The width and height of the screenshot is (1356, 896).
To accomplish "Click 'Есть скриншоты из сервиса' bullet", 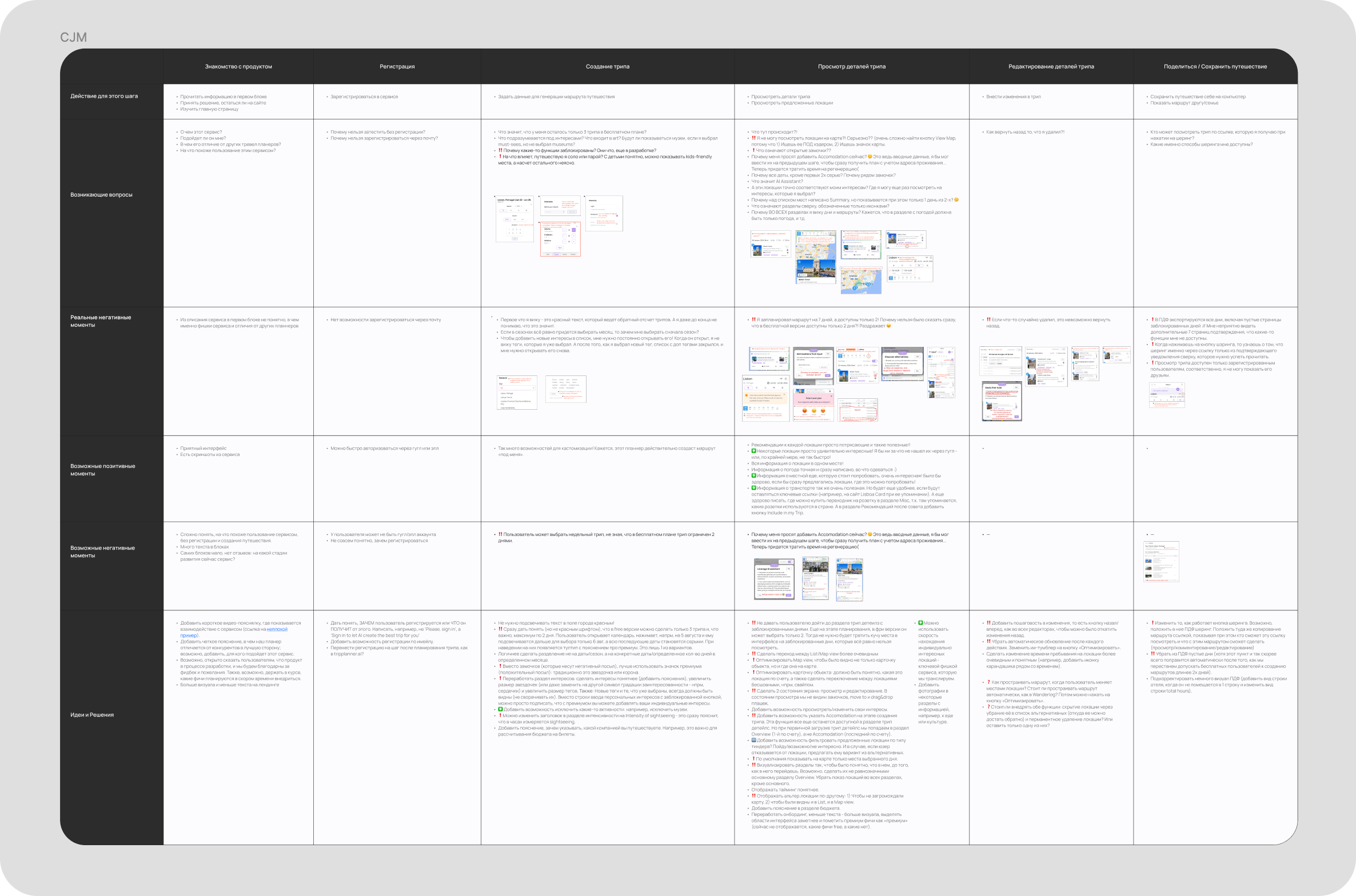I will click(x=210, y=455).
